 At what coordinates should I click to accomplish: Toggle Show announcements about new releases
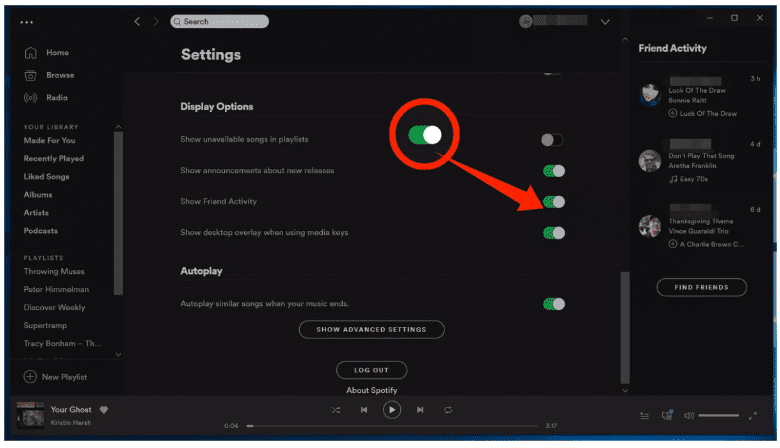[x=554, y=171]
